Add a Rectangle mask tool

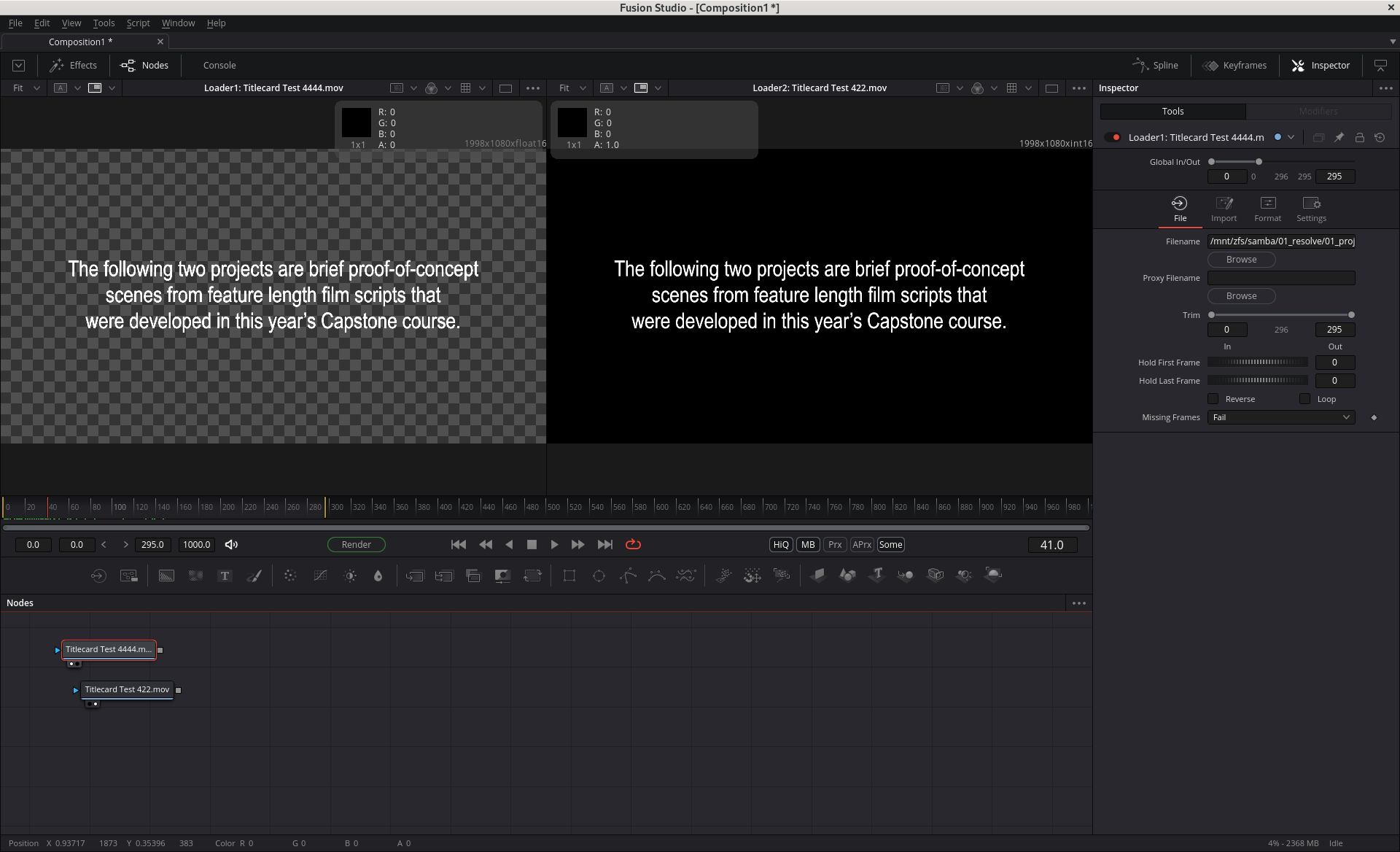point(569,576)
